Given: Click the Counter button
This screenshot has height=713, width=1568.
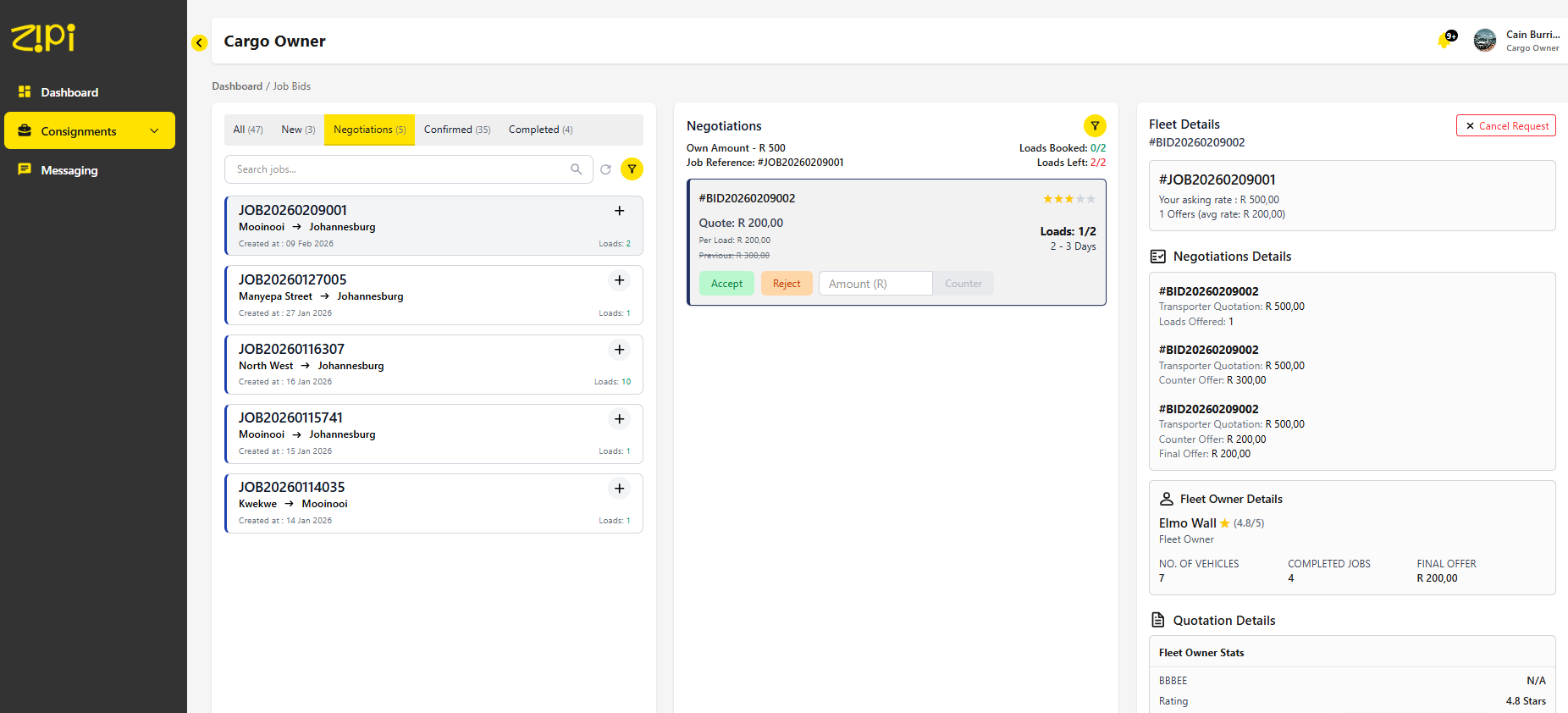Looking at the screenshot, I should (963, 284).
